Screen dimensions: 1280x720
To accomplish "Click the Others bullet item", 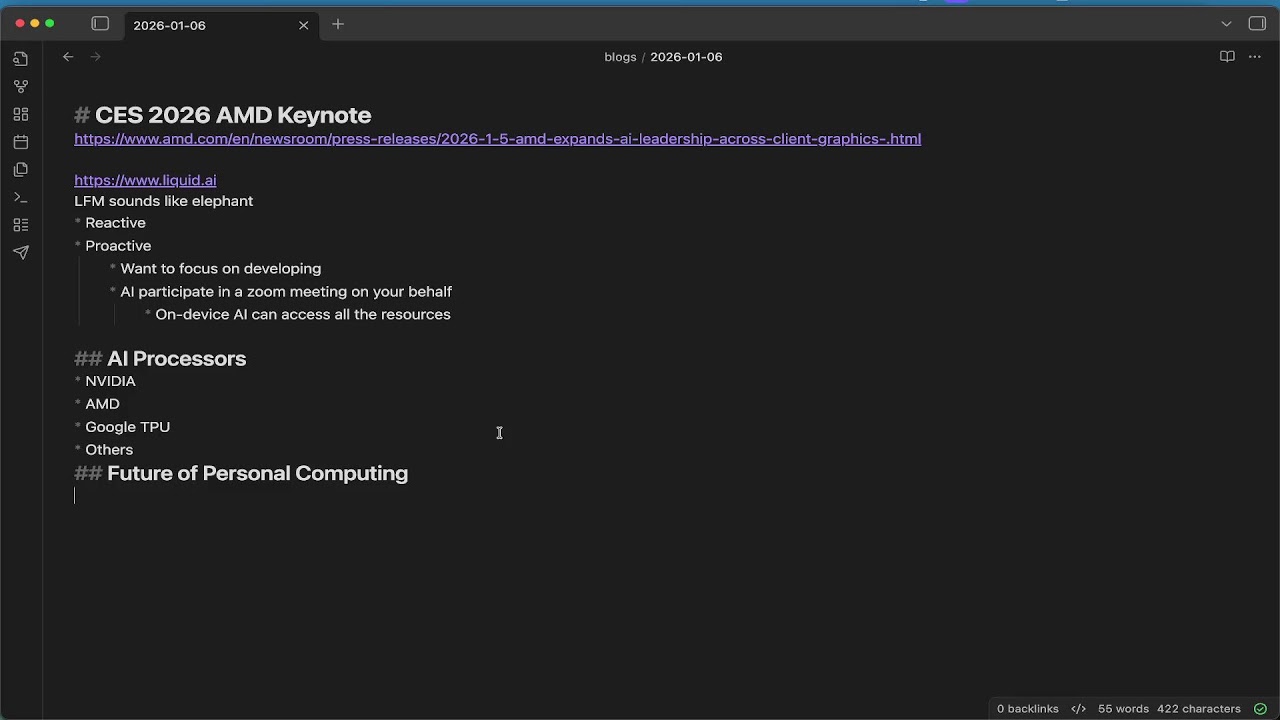I will tap(109, 450).
